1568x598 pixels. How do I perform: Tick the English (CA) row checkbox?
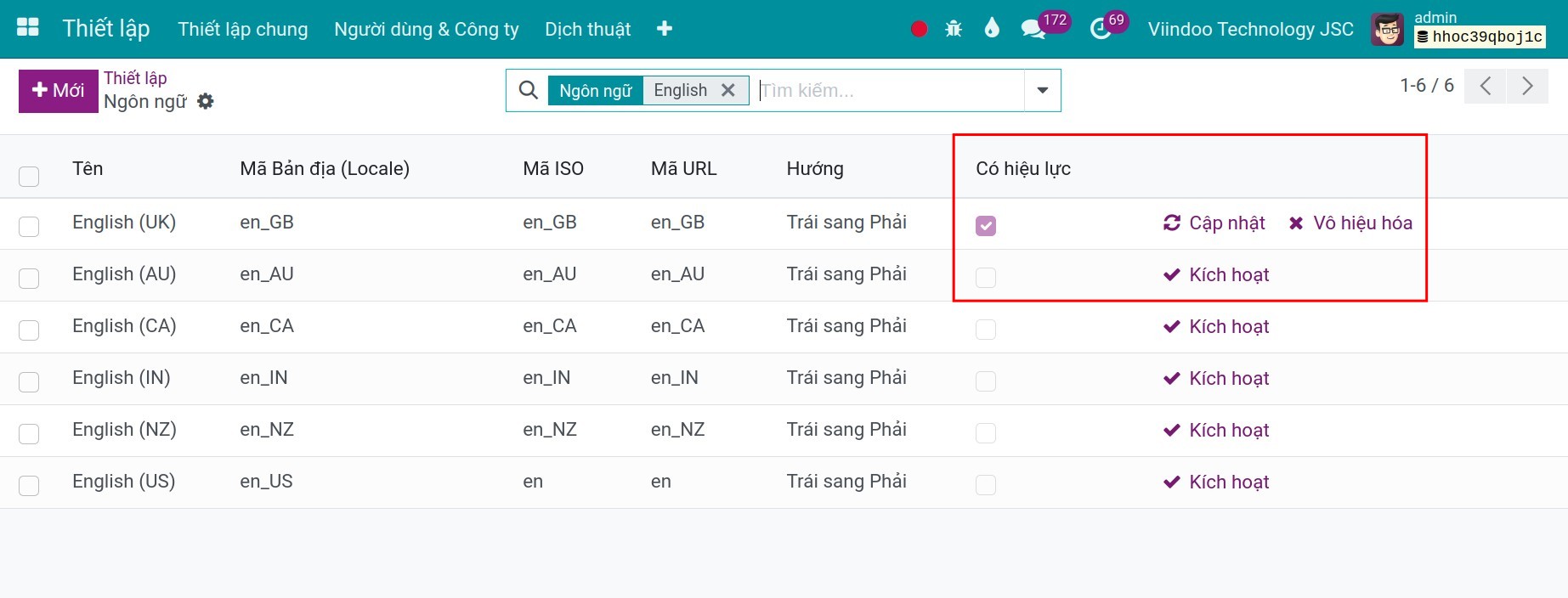click(x=29, y=330)
